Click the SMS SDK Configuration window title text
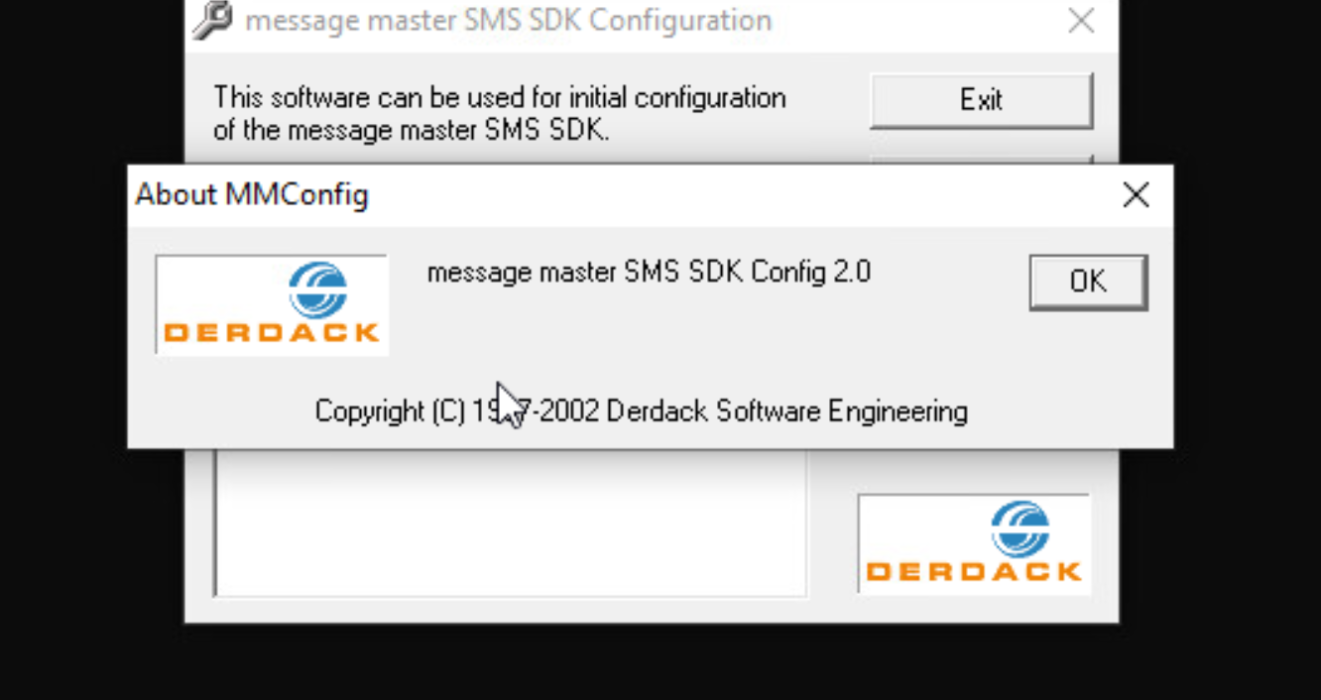Viewport: 1321px width, 700px height. (508, 21)
